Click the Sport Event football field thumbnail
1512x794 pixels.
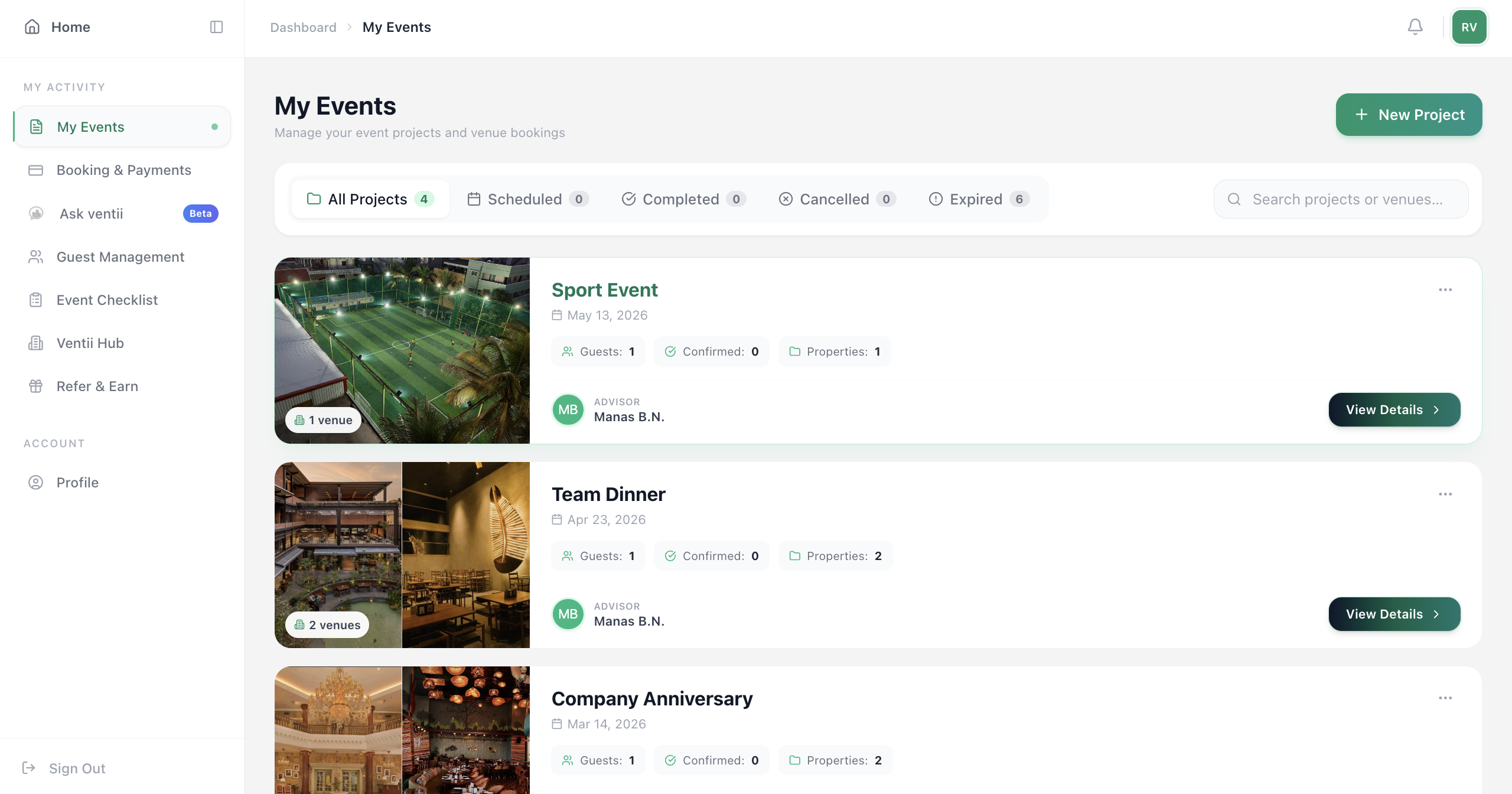[x=402, y=350]
